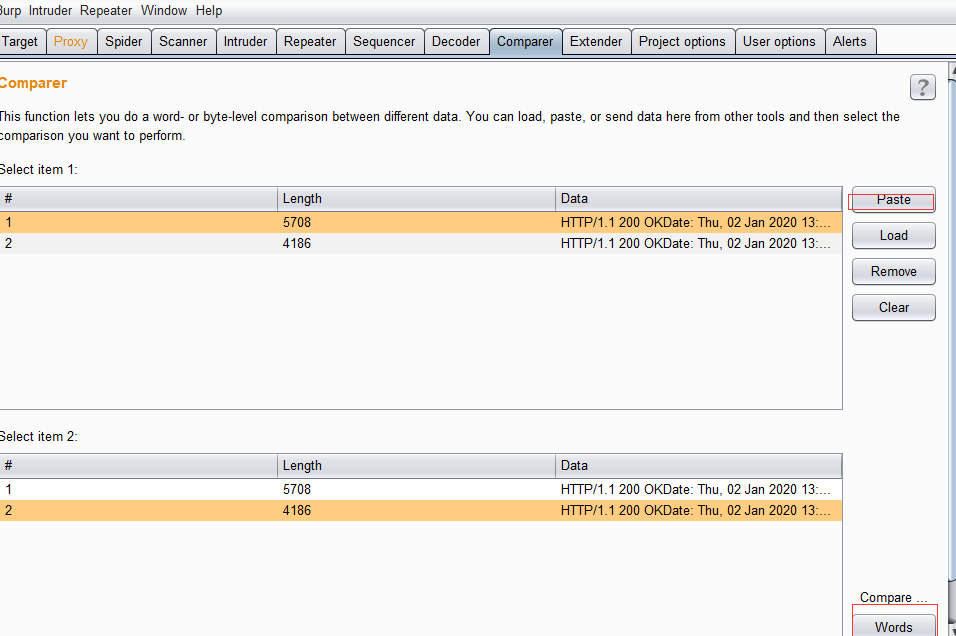
Task: Switch to the Alerts tab
Action: coord(850,41)
